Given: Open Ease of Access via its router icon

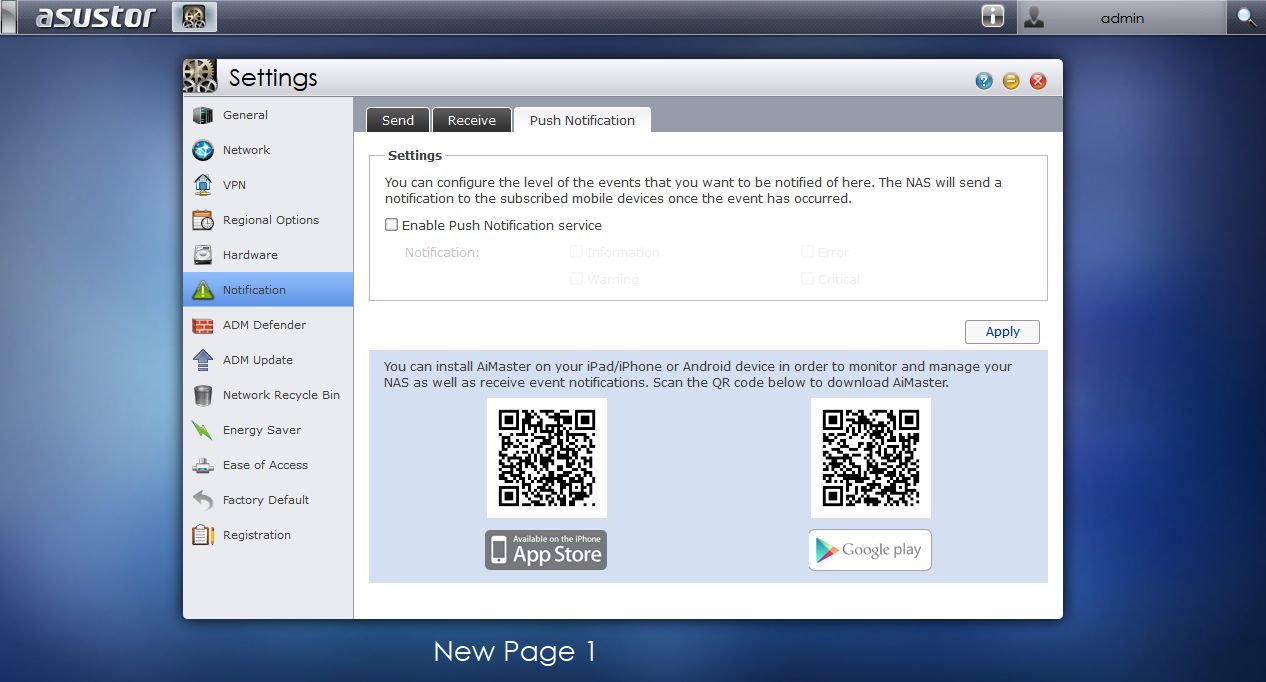Looking at the screenshot, I should (203, 465).
